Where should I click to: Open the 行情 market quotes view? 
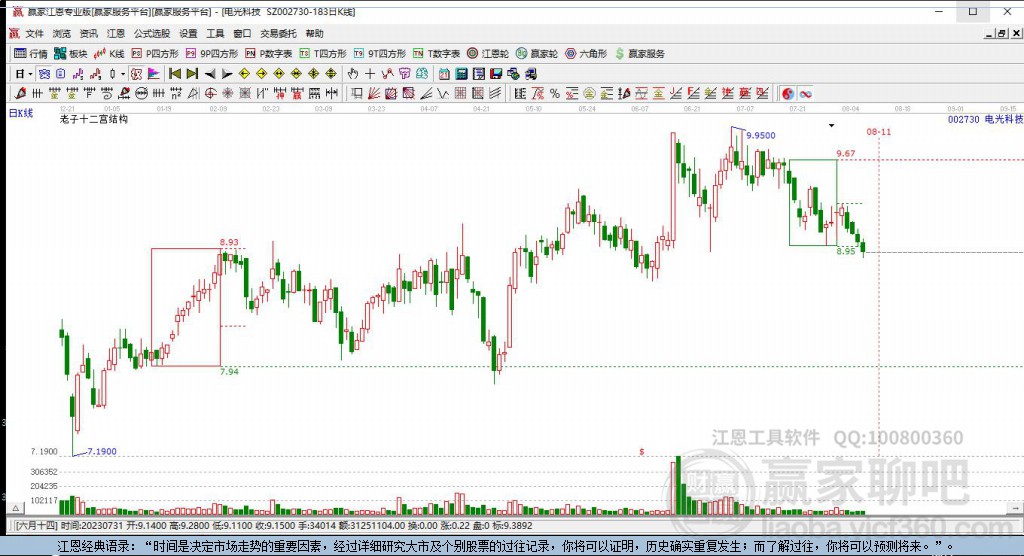(x=30, y=54)
